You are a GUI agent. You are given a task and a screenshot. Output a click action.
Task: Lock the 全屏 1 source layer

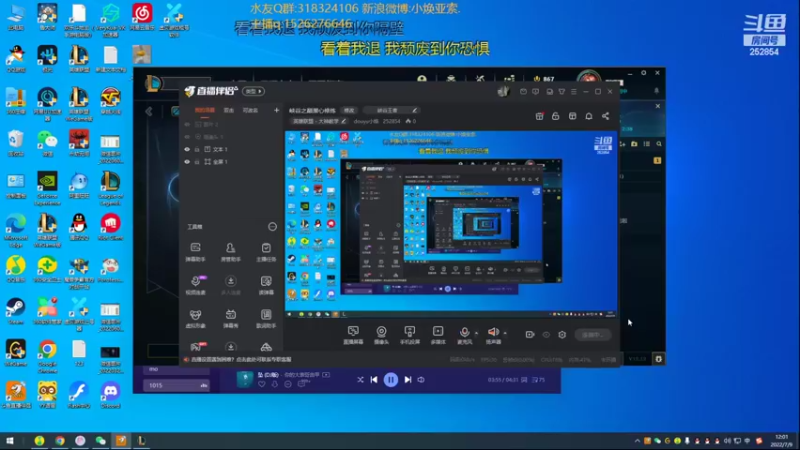(197, 162)
